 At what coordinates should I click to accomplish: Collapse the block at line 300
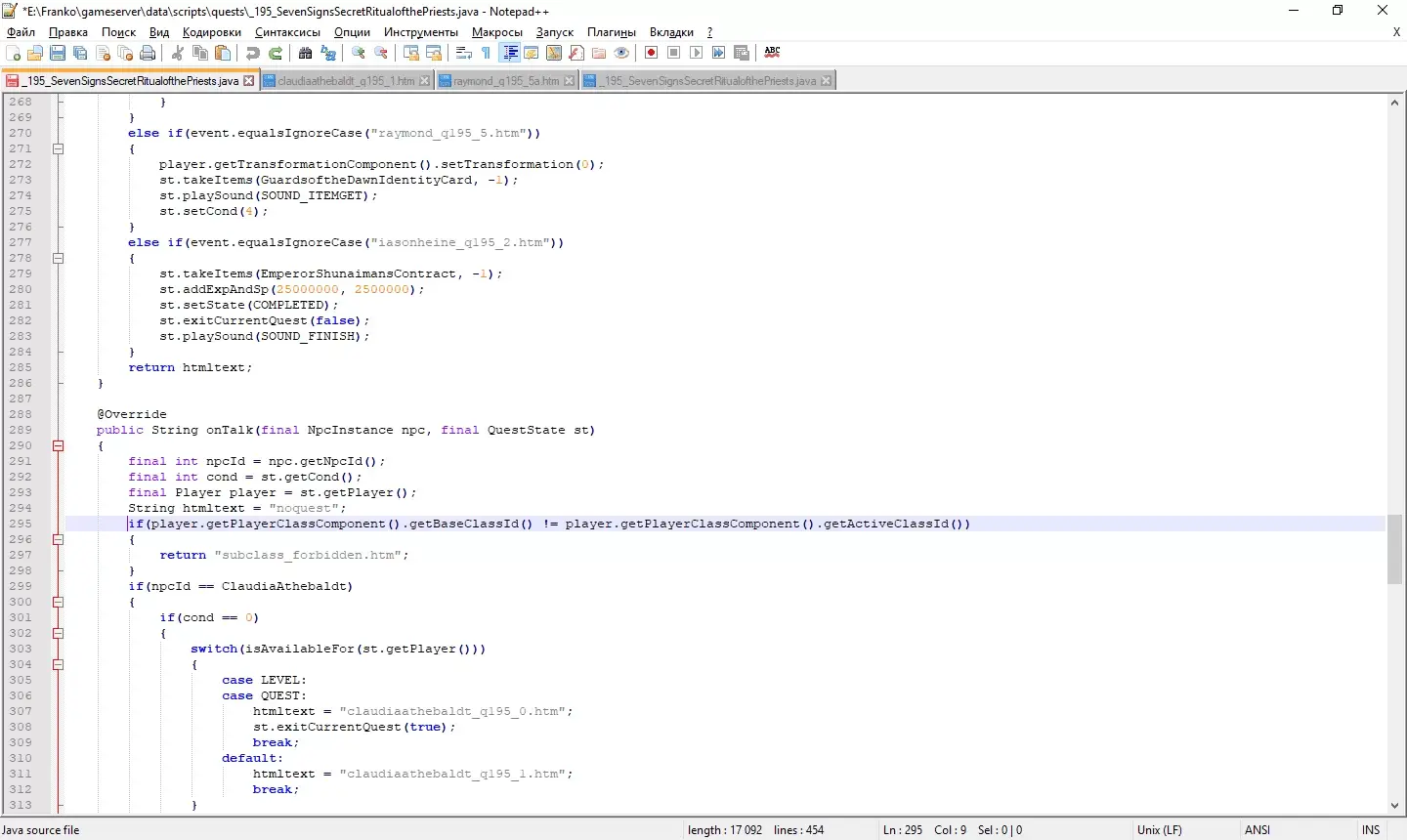[x=58, y=602]
